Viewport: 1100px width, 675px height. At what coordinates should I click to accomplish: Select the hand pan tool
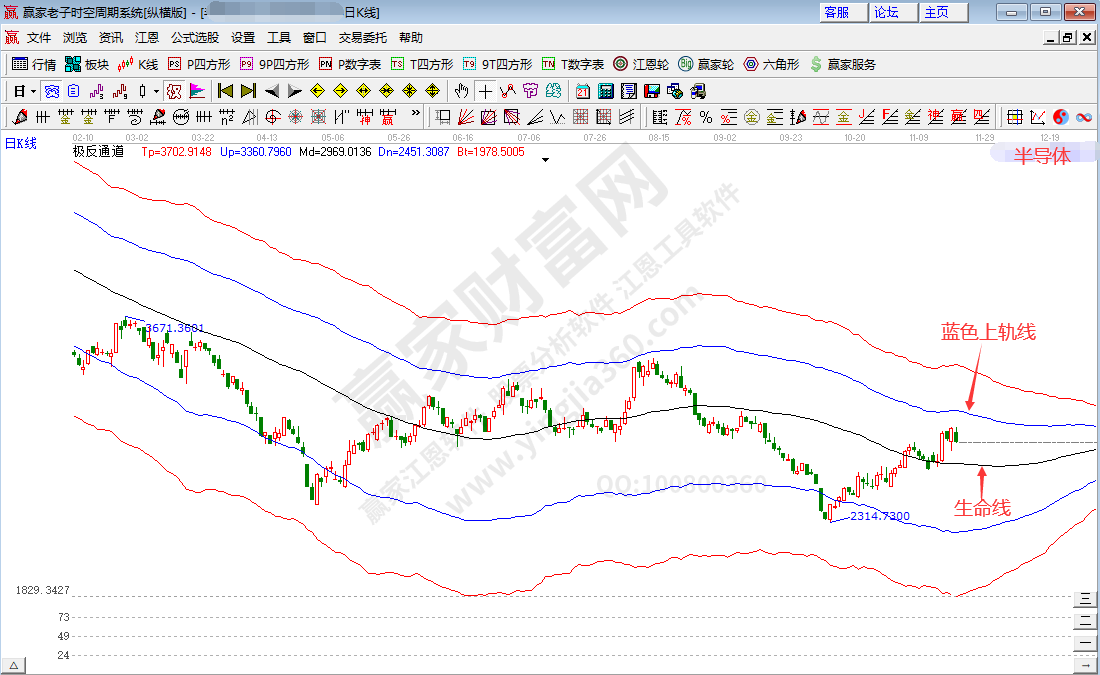461,91
